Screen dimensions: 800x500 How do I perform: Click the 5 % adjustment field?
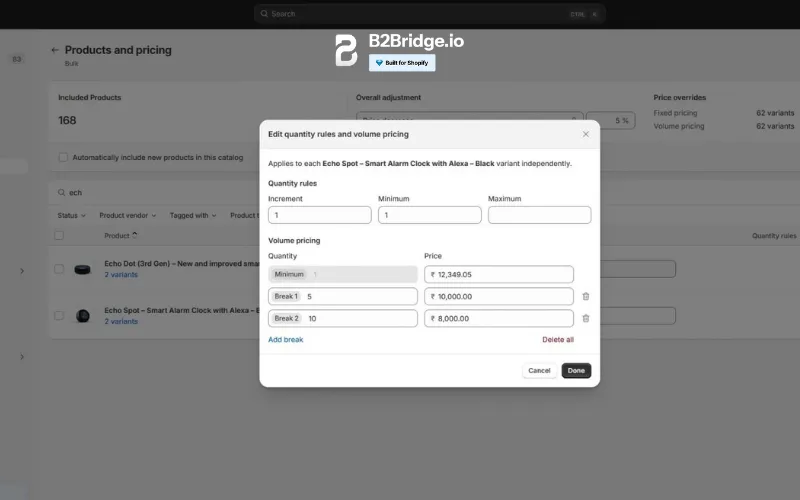[611, 120]
